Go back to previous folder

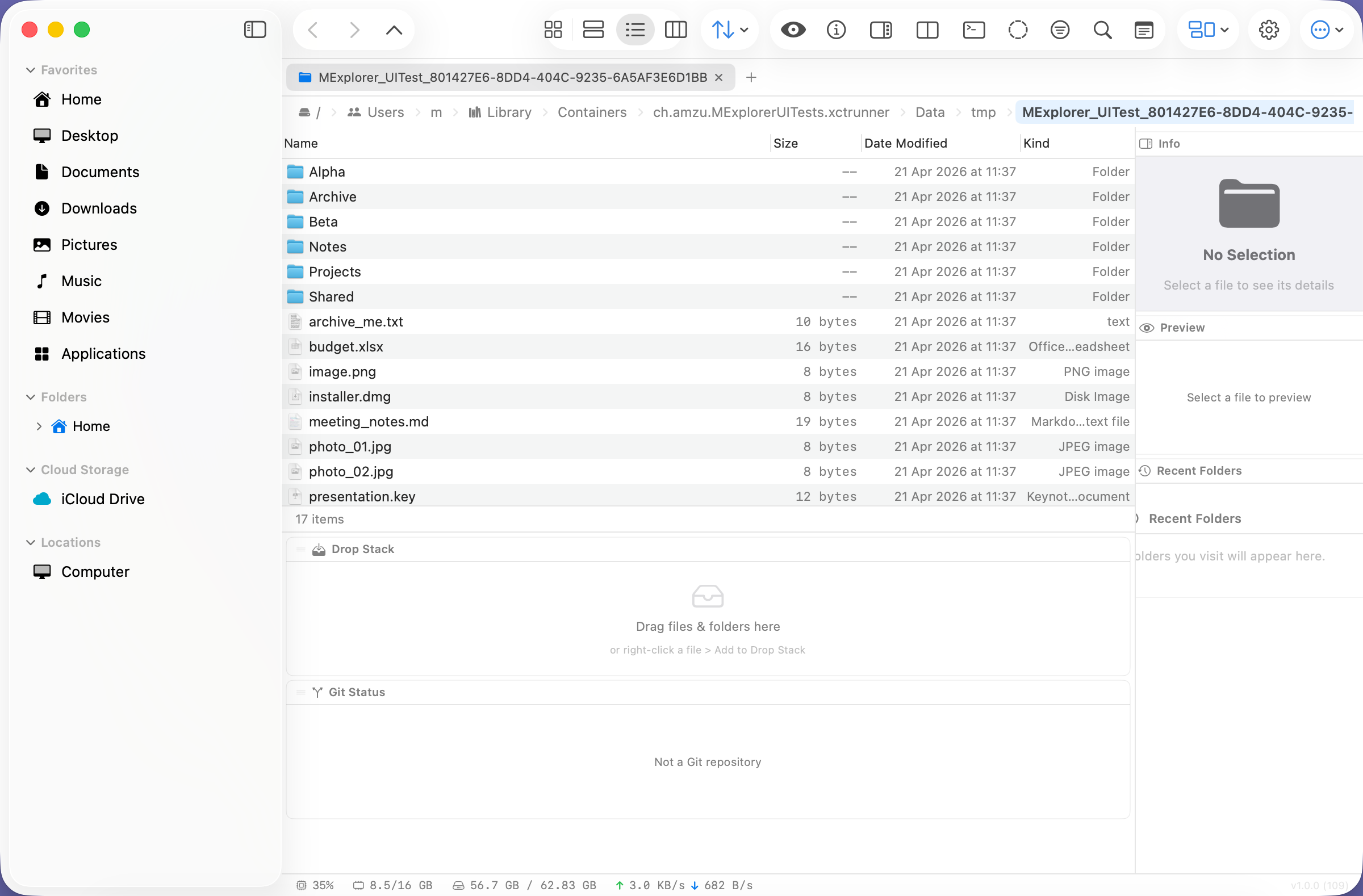tap(313, 30)
